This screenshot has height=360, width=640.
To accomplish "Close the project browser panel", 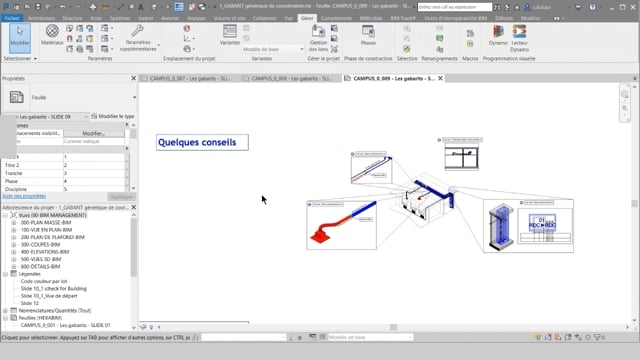I will 133,207.
